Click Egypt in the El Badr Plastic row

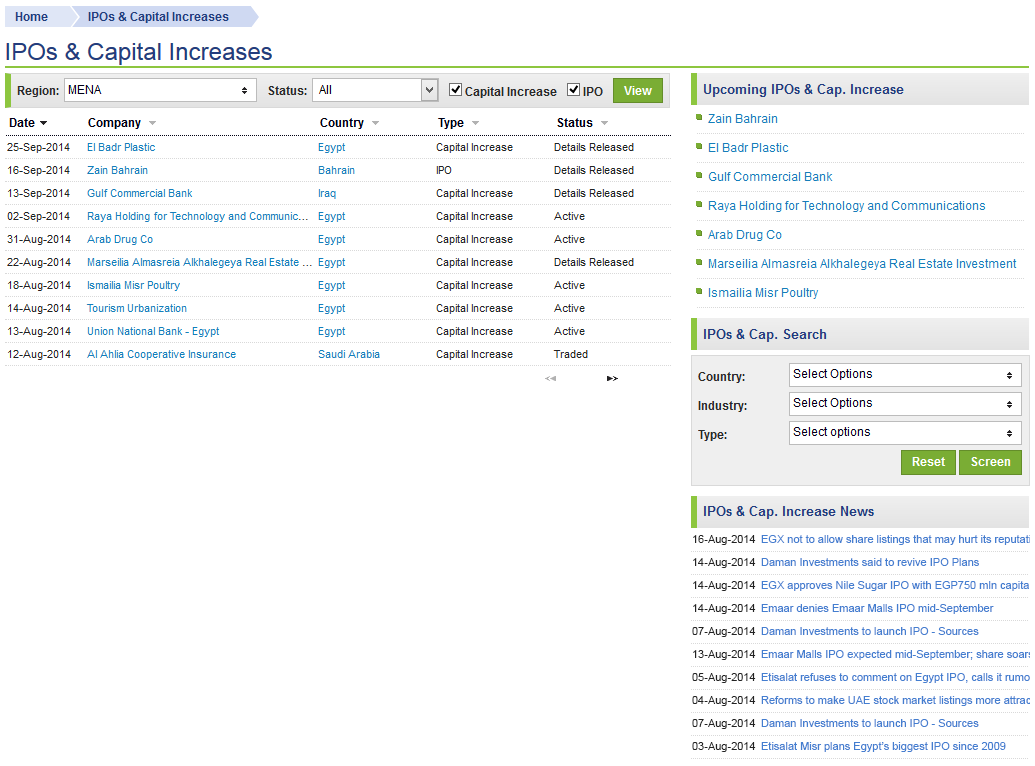pos(331,147)
